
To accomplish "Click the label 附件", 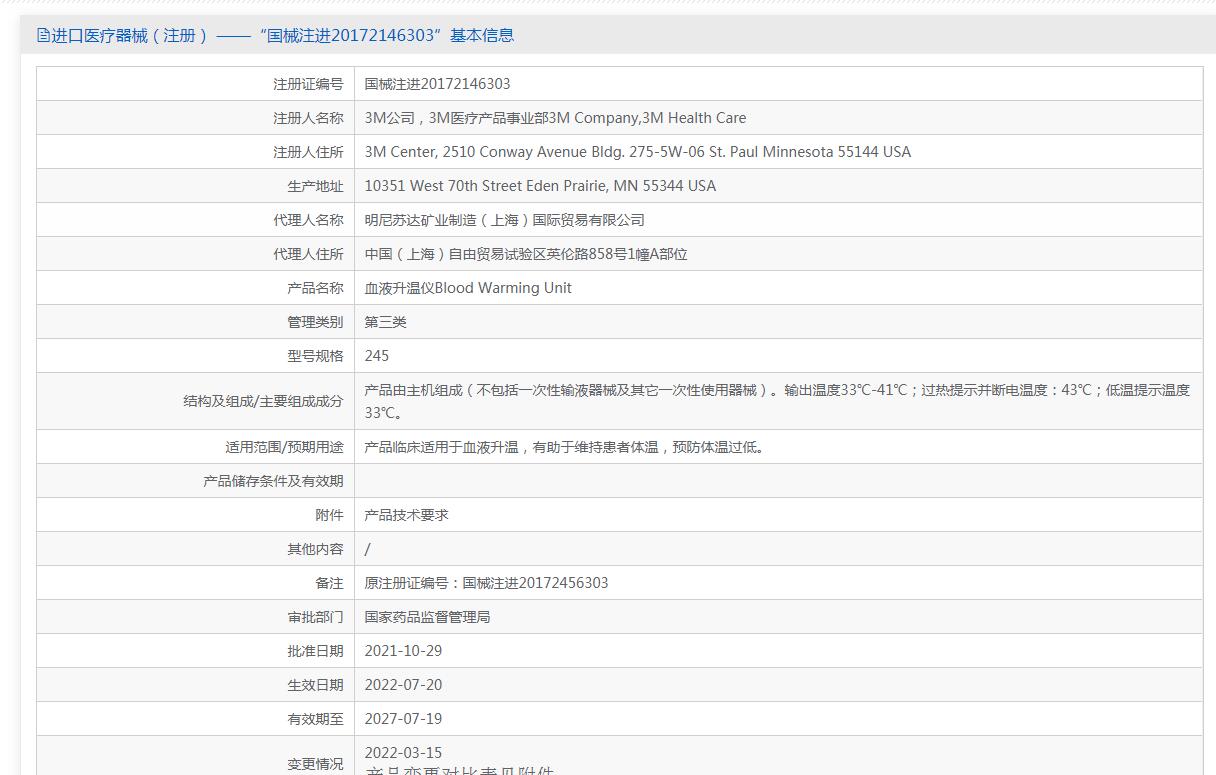I will [329, 515].
